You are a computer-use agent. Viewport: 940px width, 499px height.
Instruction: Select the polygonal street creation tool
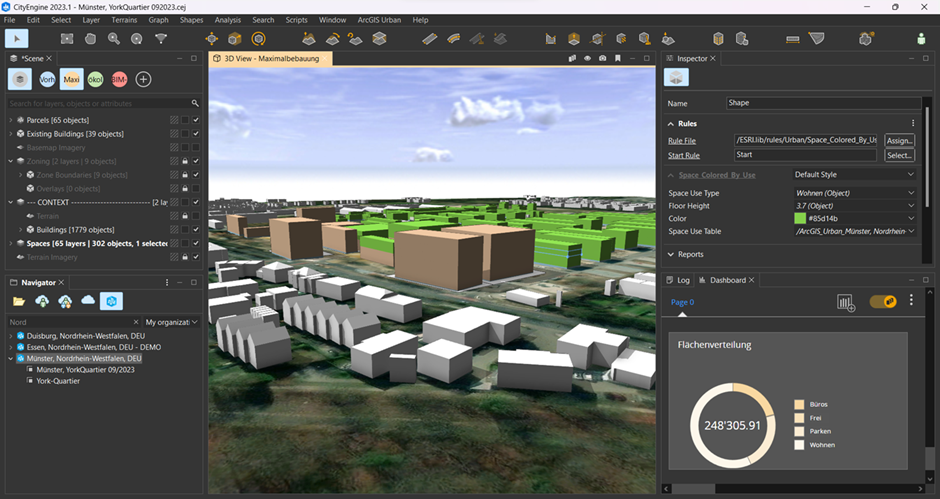pyautogui.click(x=429, y=38)
